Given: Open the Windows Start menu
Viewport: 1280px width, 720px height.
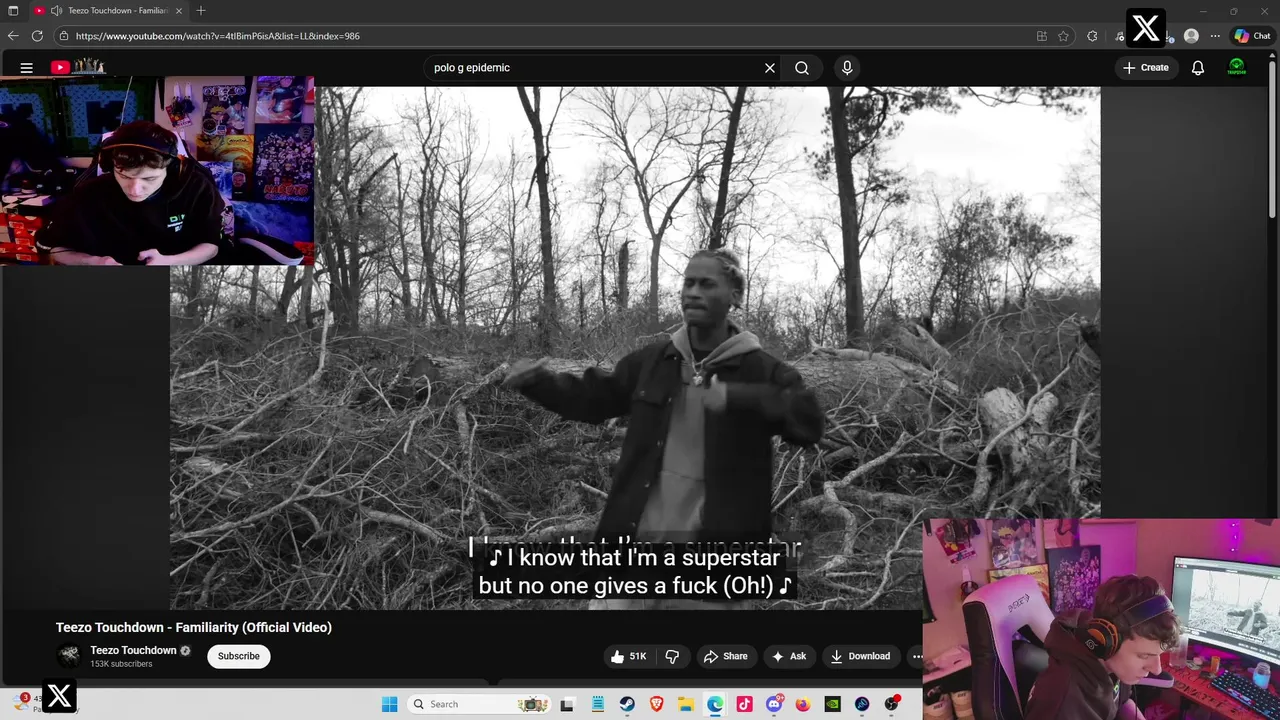Looking at the screenshot, I should (x=390, y=704).
